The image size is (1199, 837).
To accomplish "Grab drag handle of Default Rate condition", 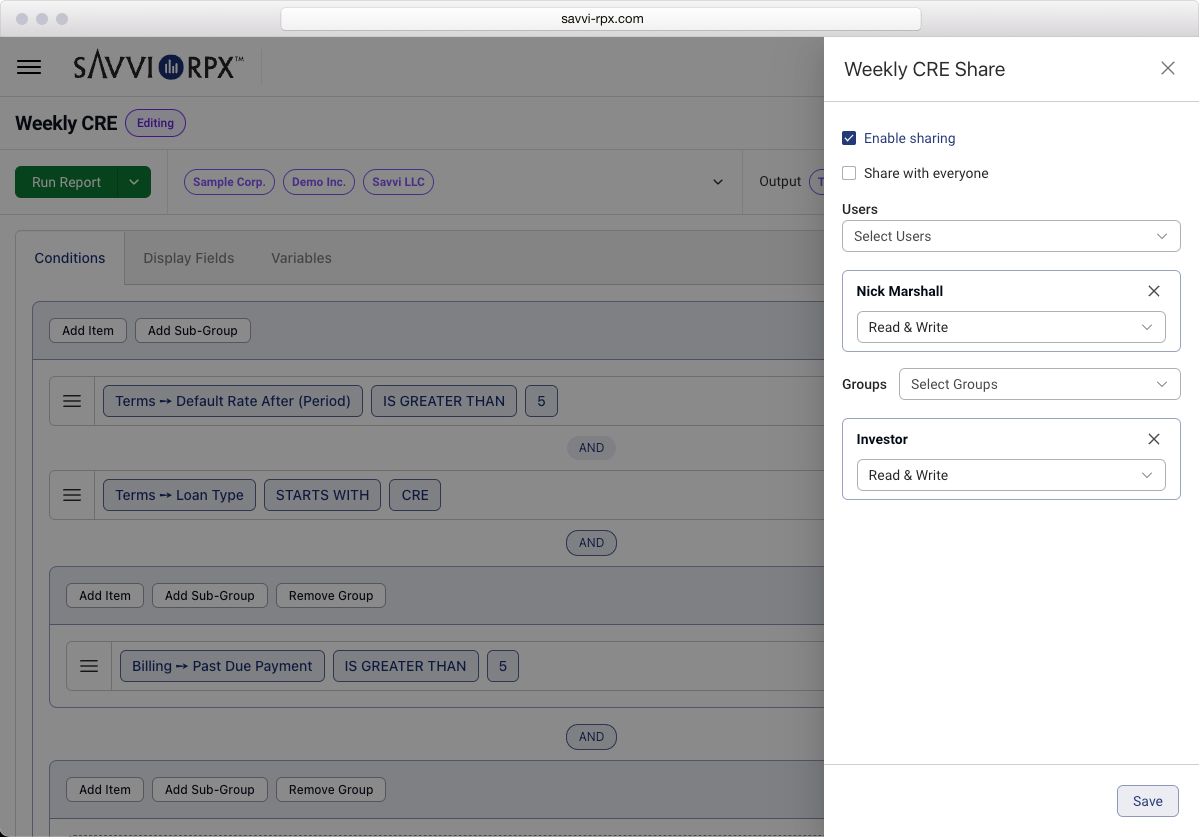I will [x=72, y=401].
